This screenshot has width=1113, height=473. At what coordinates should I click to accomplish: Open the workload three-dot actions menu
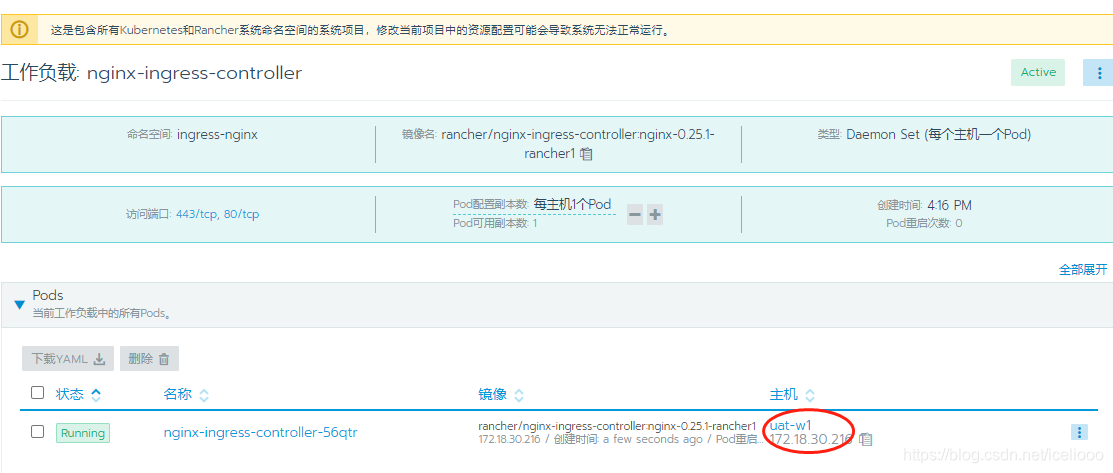coord(1099,72)
